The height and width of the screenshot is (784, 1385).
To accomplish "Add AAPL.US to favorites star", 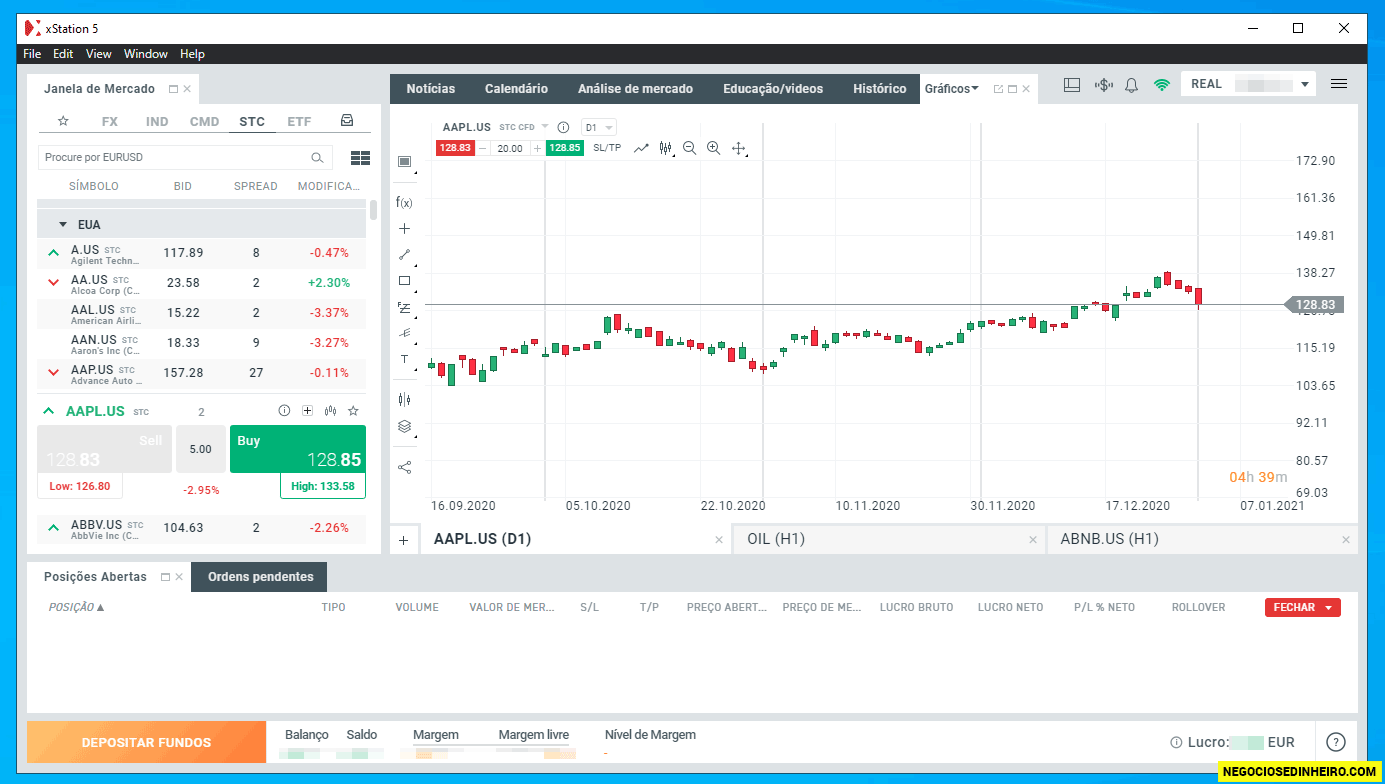I will pyautogui.click(x=353, y=411).
